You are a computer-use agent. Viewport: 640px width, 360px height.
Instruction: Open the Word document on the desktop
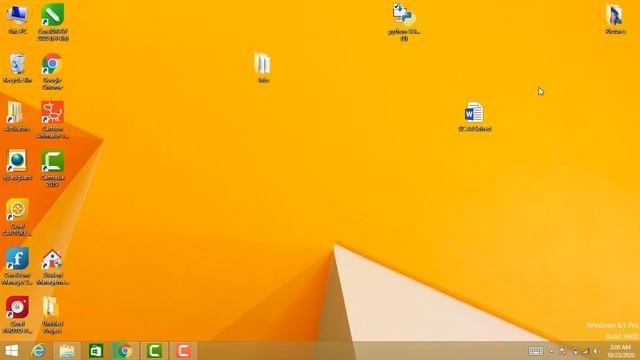474,116
